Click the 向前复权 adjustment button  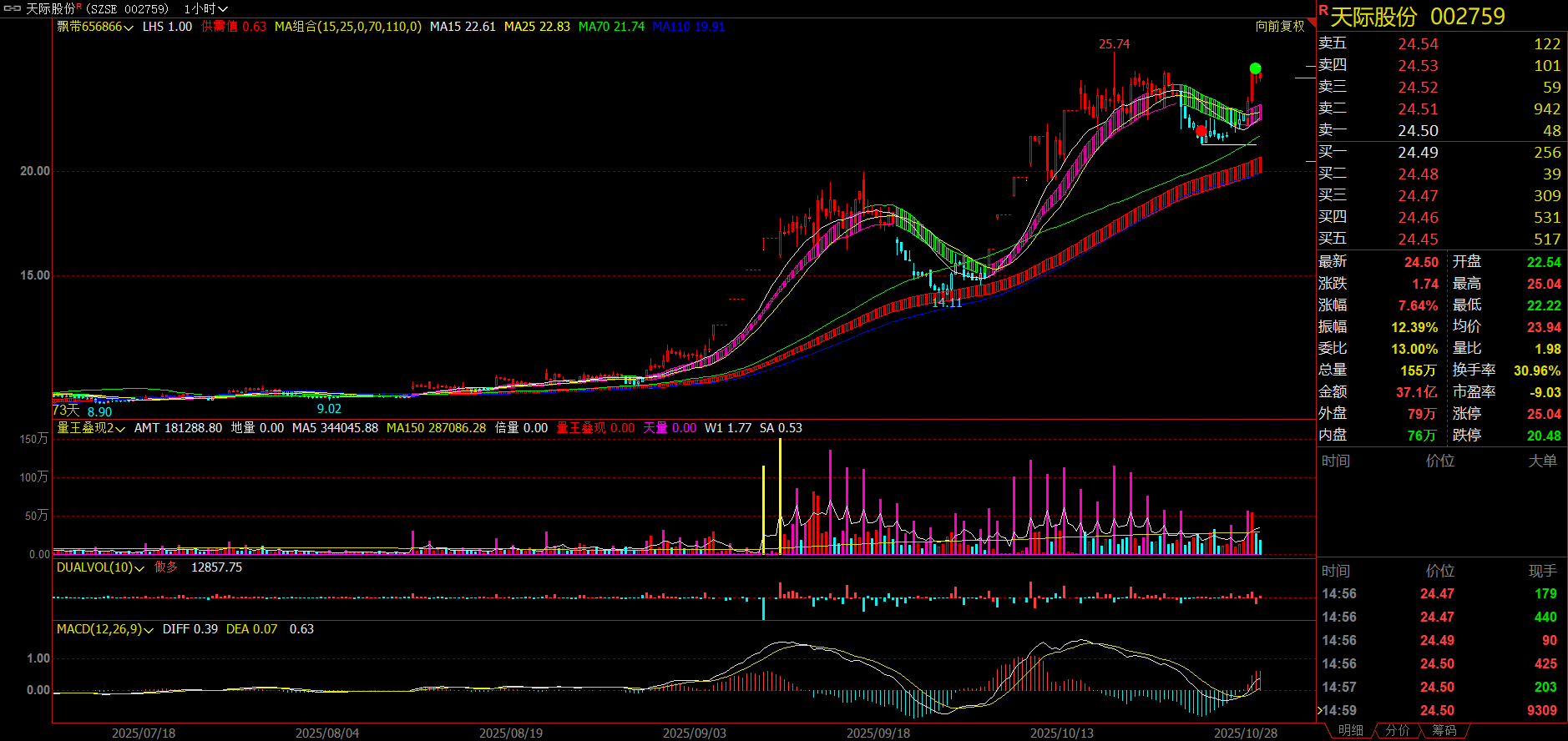(1280, 27)
